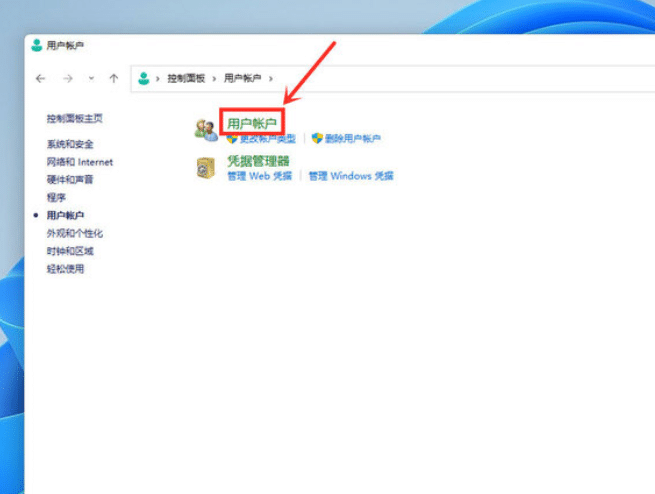This screenshot has width=655, height=494.
Task: Click the two-people User Accounts icon
Action: point(206,130)
